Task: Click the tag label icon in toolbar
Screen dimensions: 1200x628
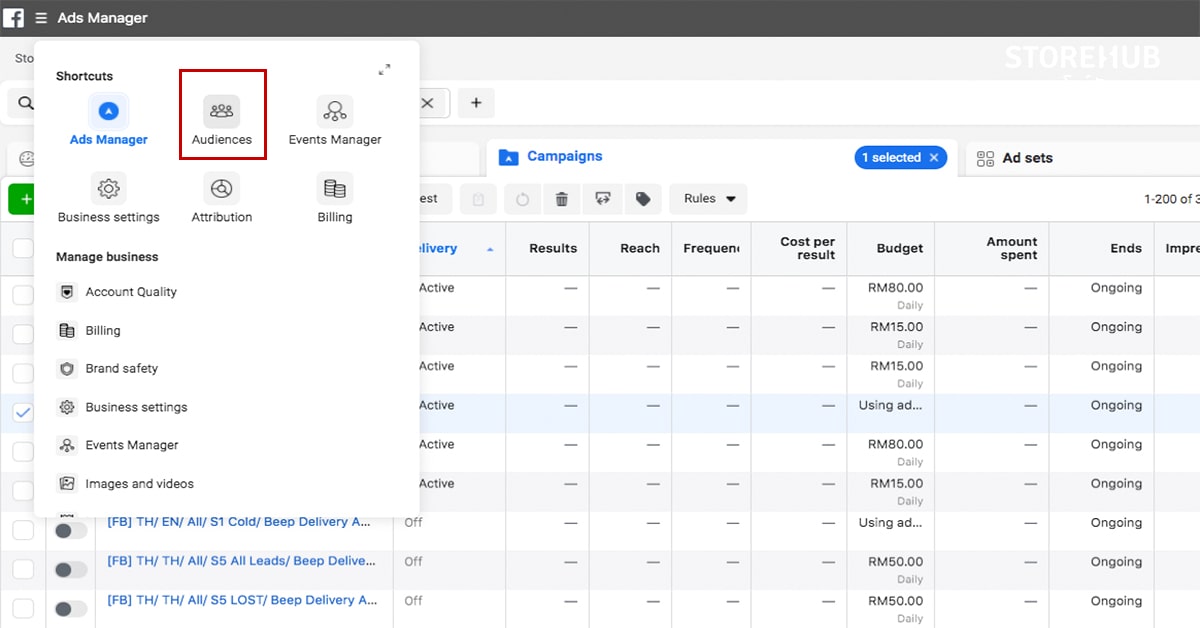Action: coord(643,199)
